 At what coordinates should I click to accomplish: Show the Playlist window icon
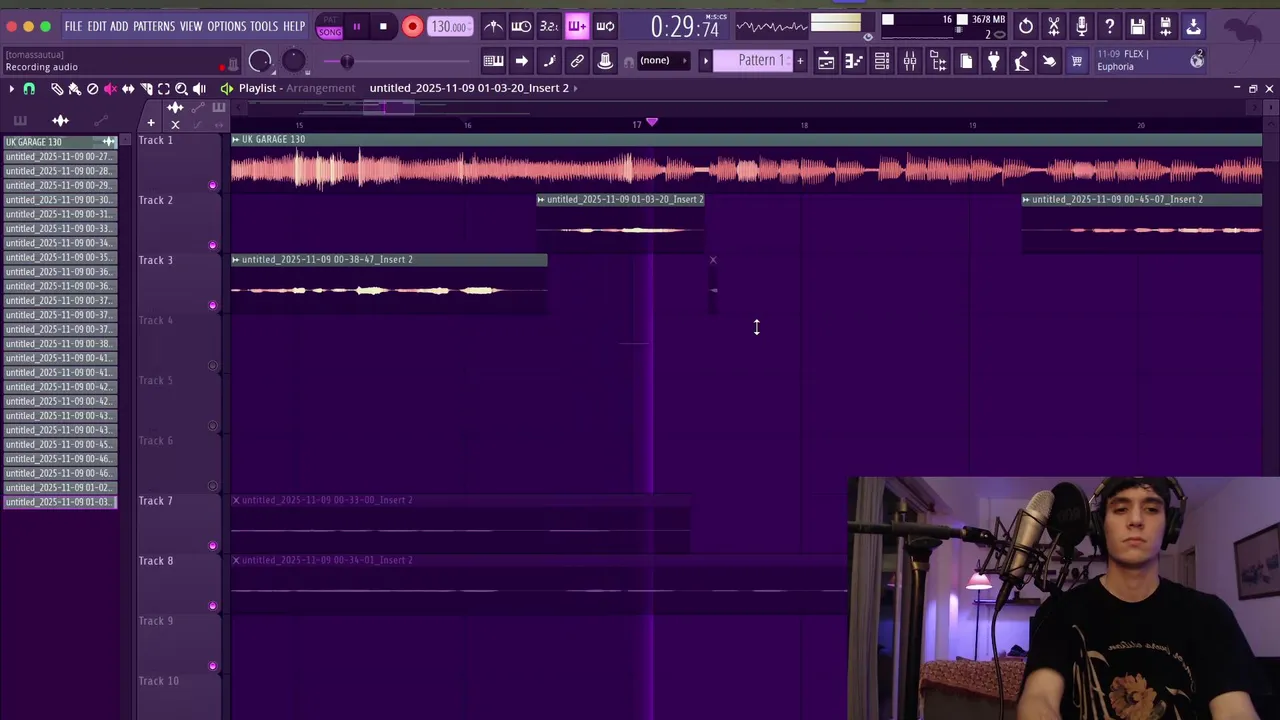point(826,61)
